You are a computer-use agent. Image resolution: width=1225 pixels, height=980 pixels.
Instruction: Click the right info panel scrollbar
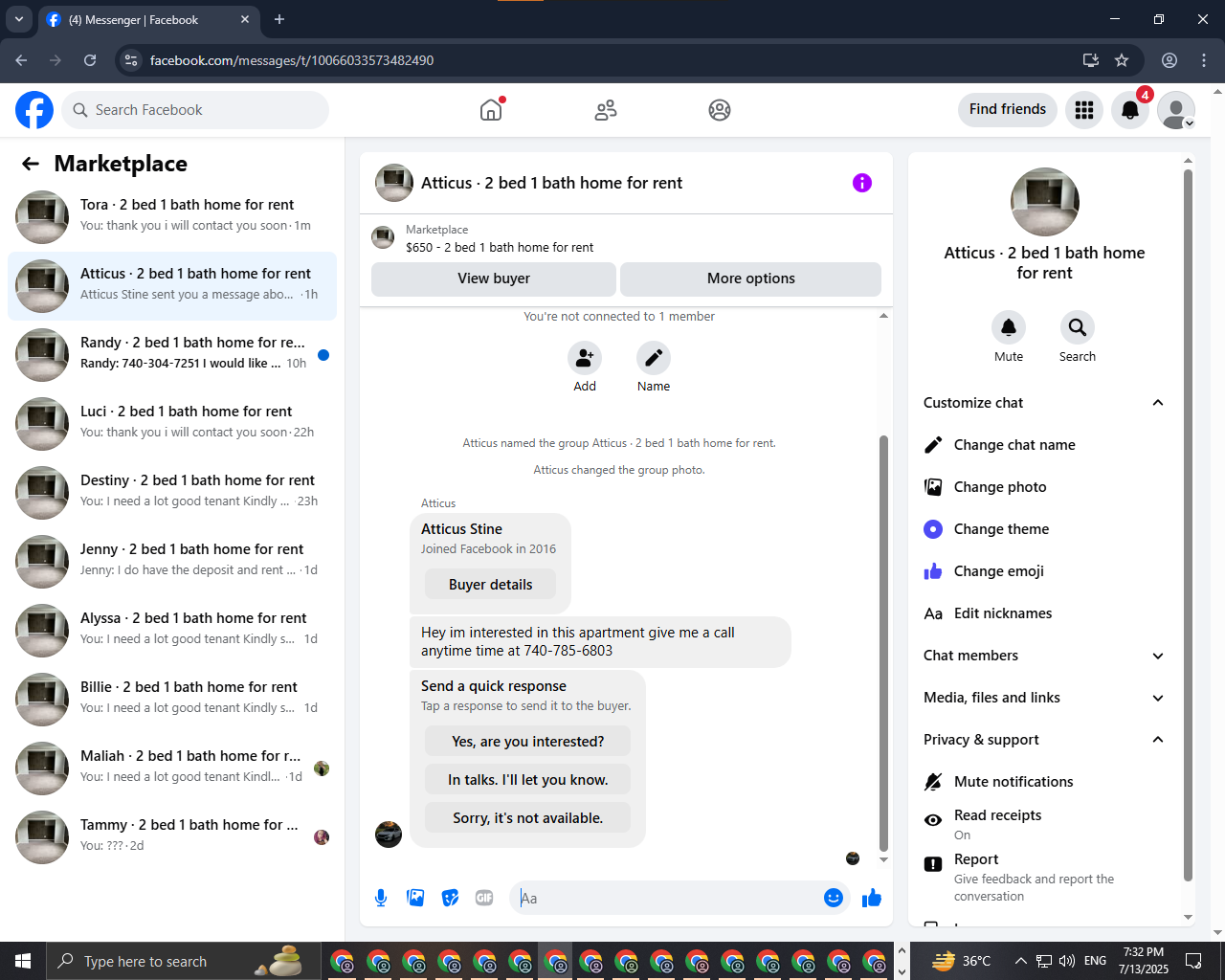[1189, 524]
